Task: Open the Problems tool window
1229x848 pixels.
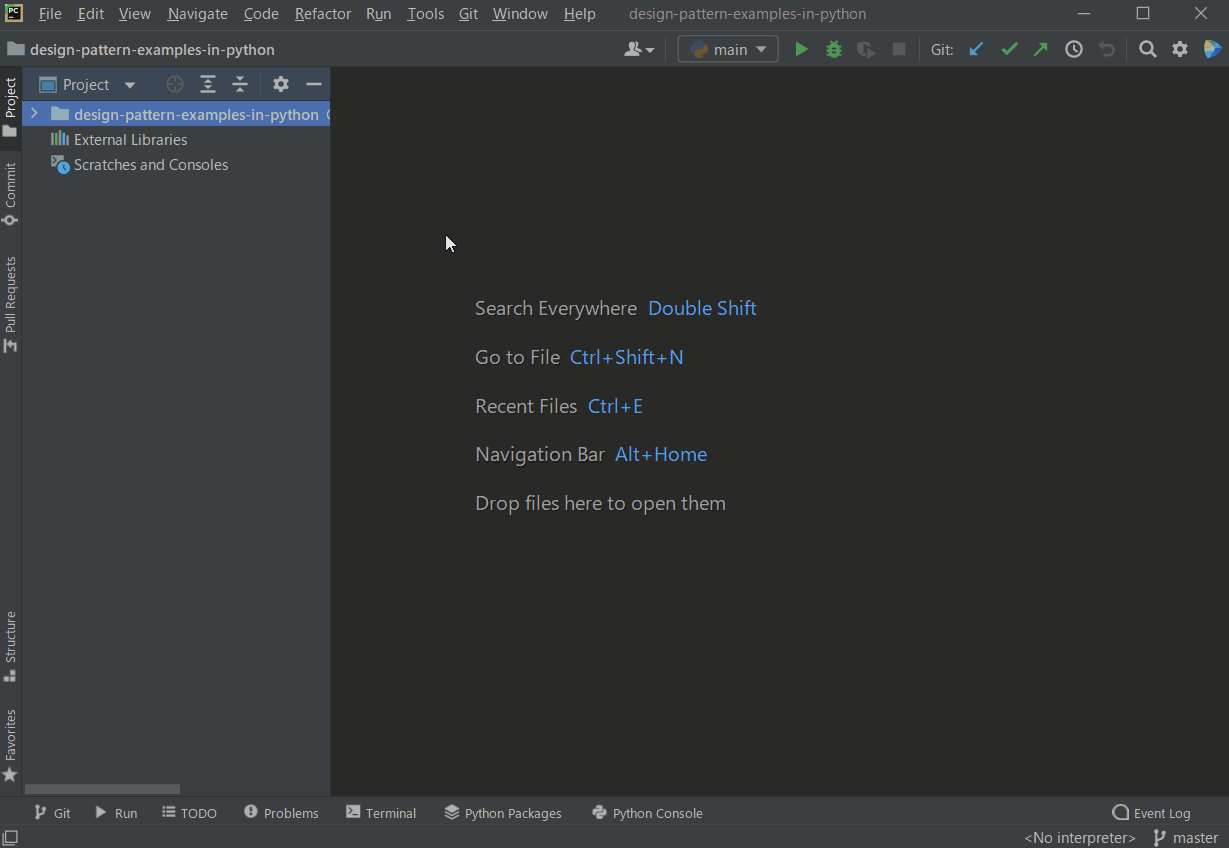Action: 281,813
